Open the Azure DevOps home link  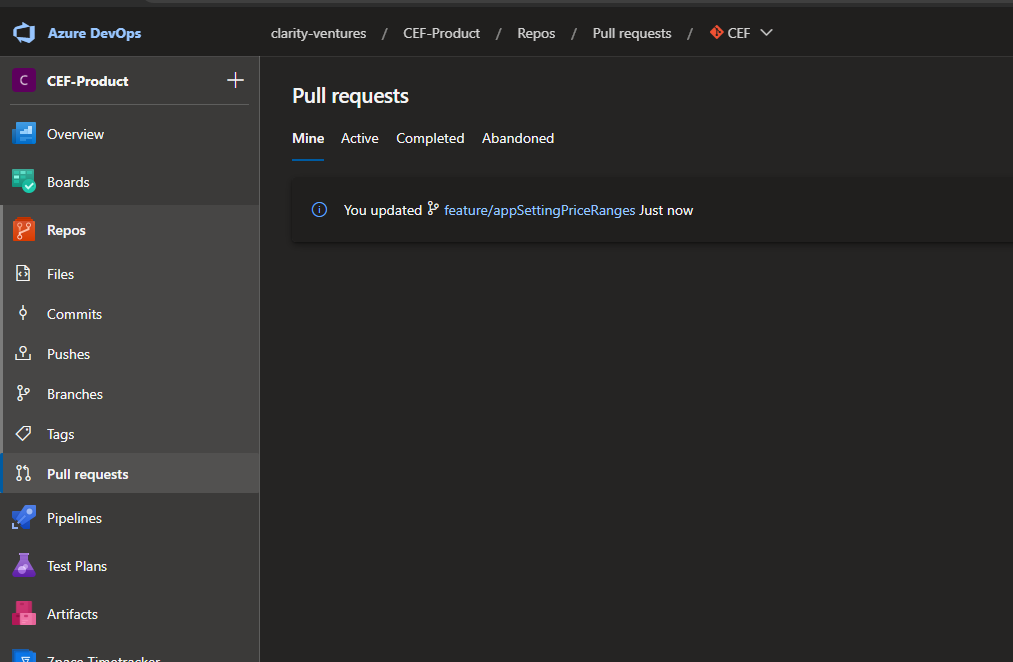tap(94, 33)
